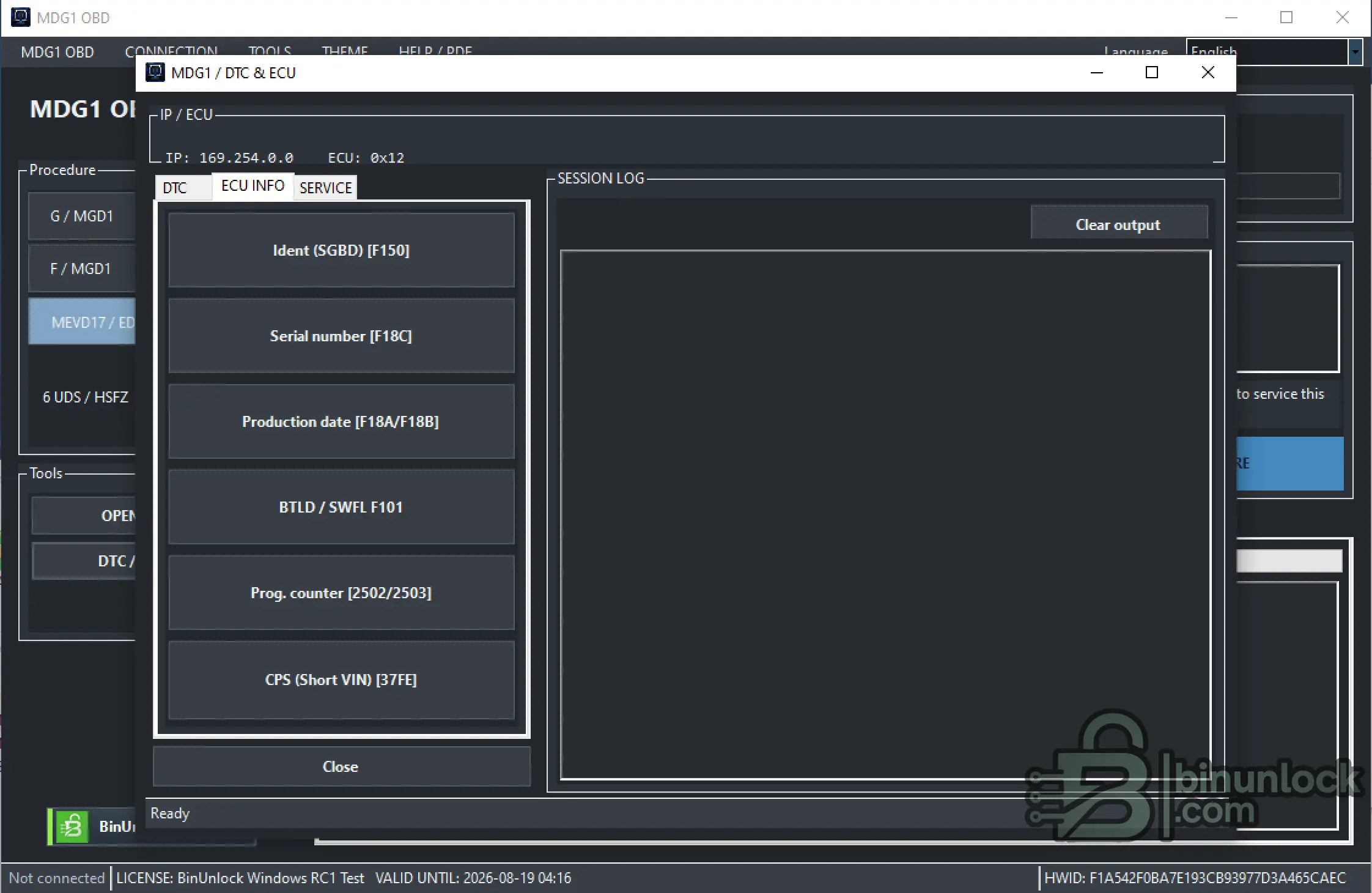Click the DTC / tools button
Screen dimensions: 1372x893
pos(84,561)
